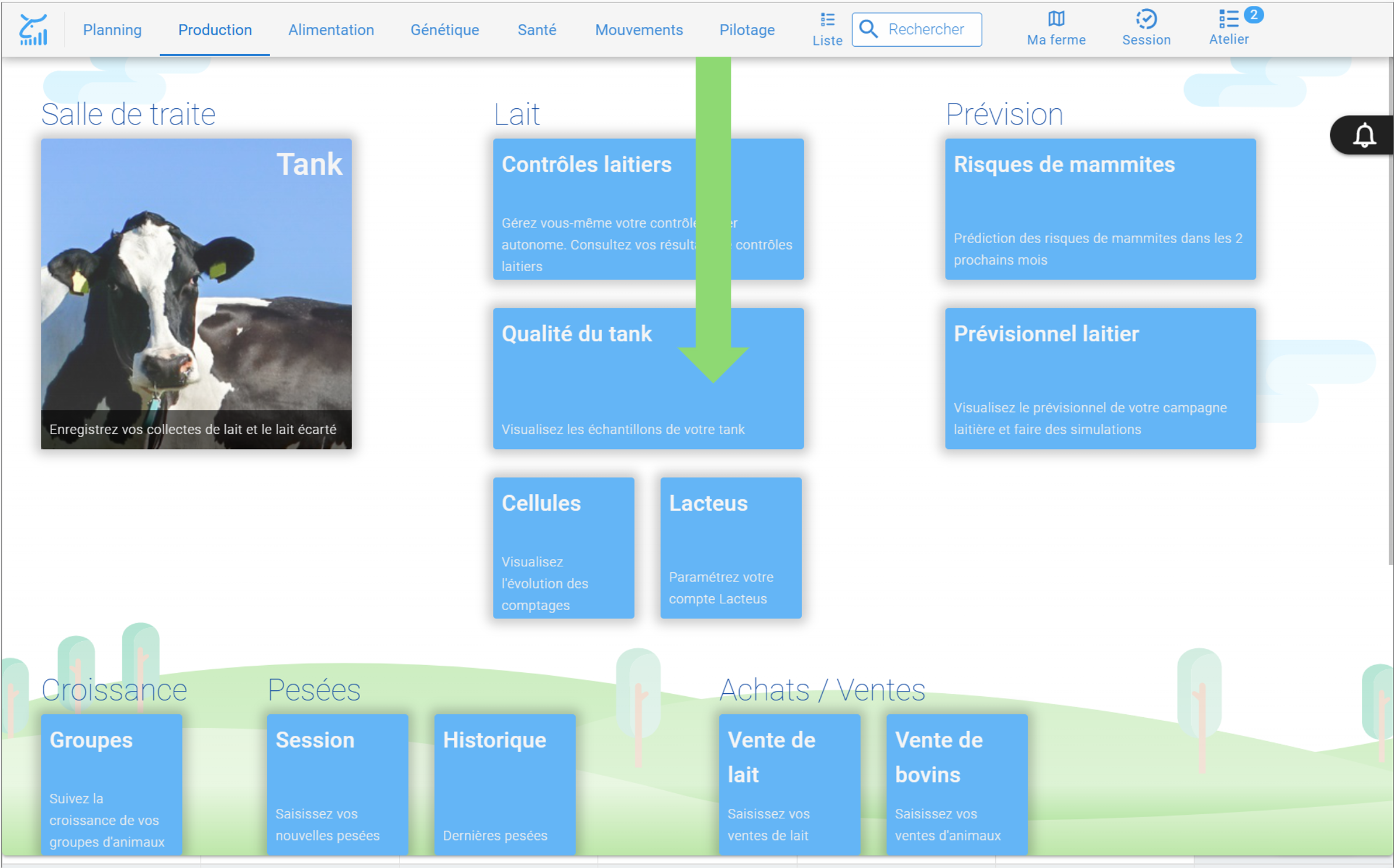Click the magnifier search icon

pos(869,29)
